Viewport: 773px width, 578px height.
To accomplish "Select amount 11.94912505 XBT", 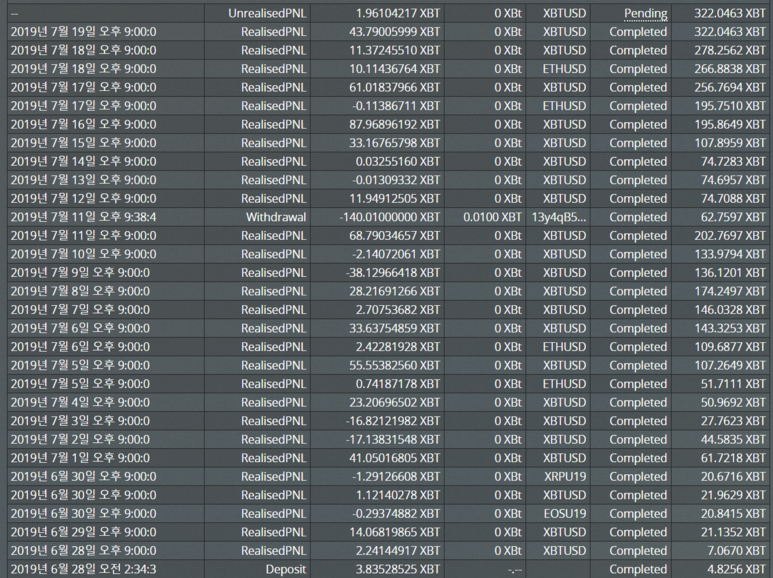I will pos(394,199).
